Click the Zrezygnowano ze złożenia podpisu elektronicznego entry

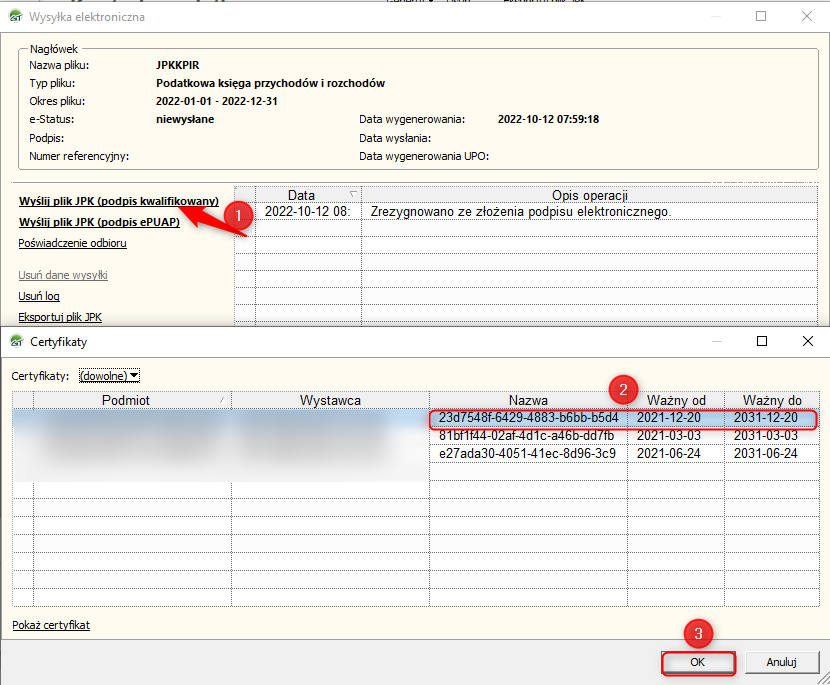coord(521,212)
